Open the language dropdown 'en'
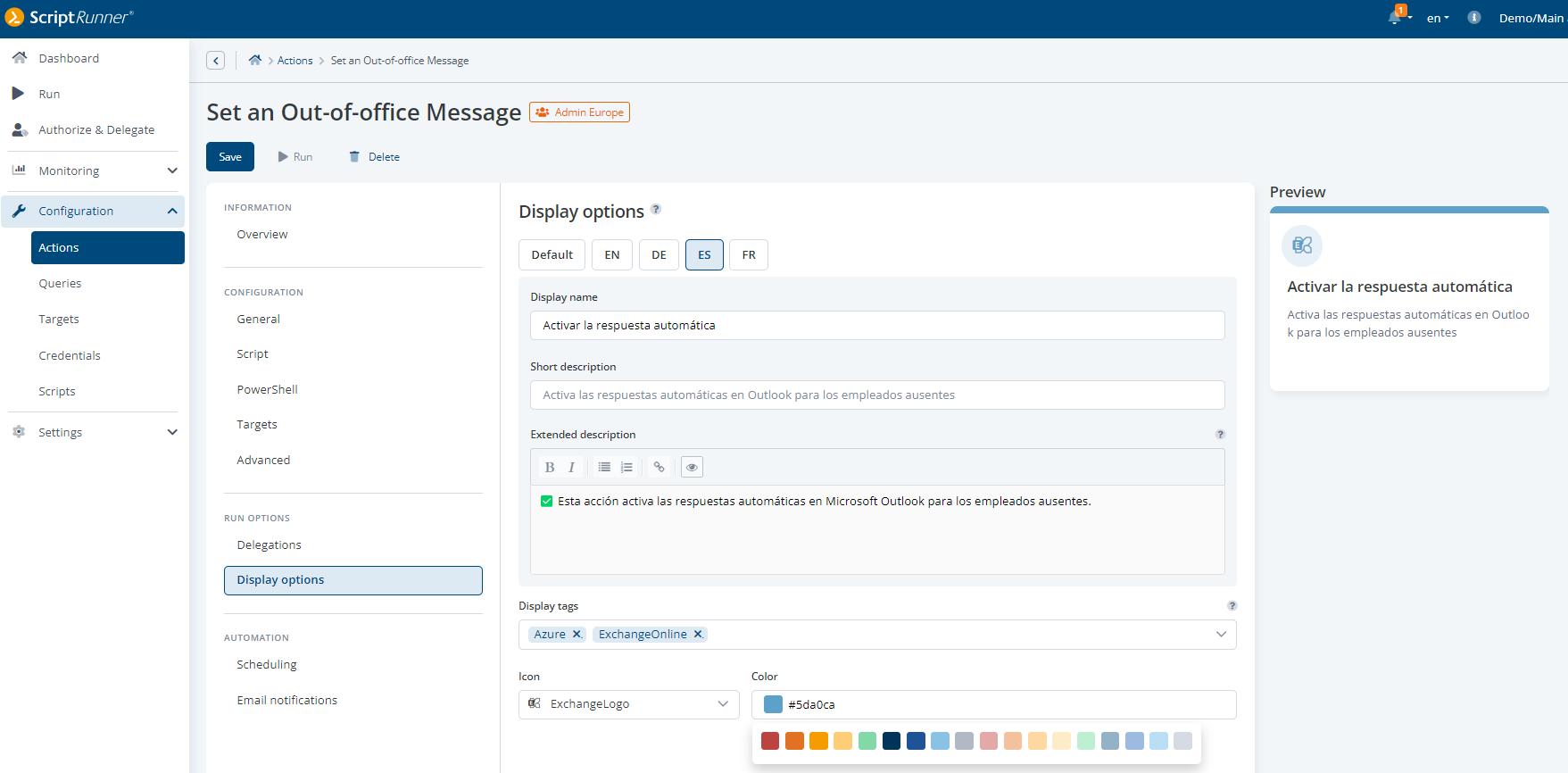The height and width of the screenshot is (773, 1568). 1438,18
